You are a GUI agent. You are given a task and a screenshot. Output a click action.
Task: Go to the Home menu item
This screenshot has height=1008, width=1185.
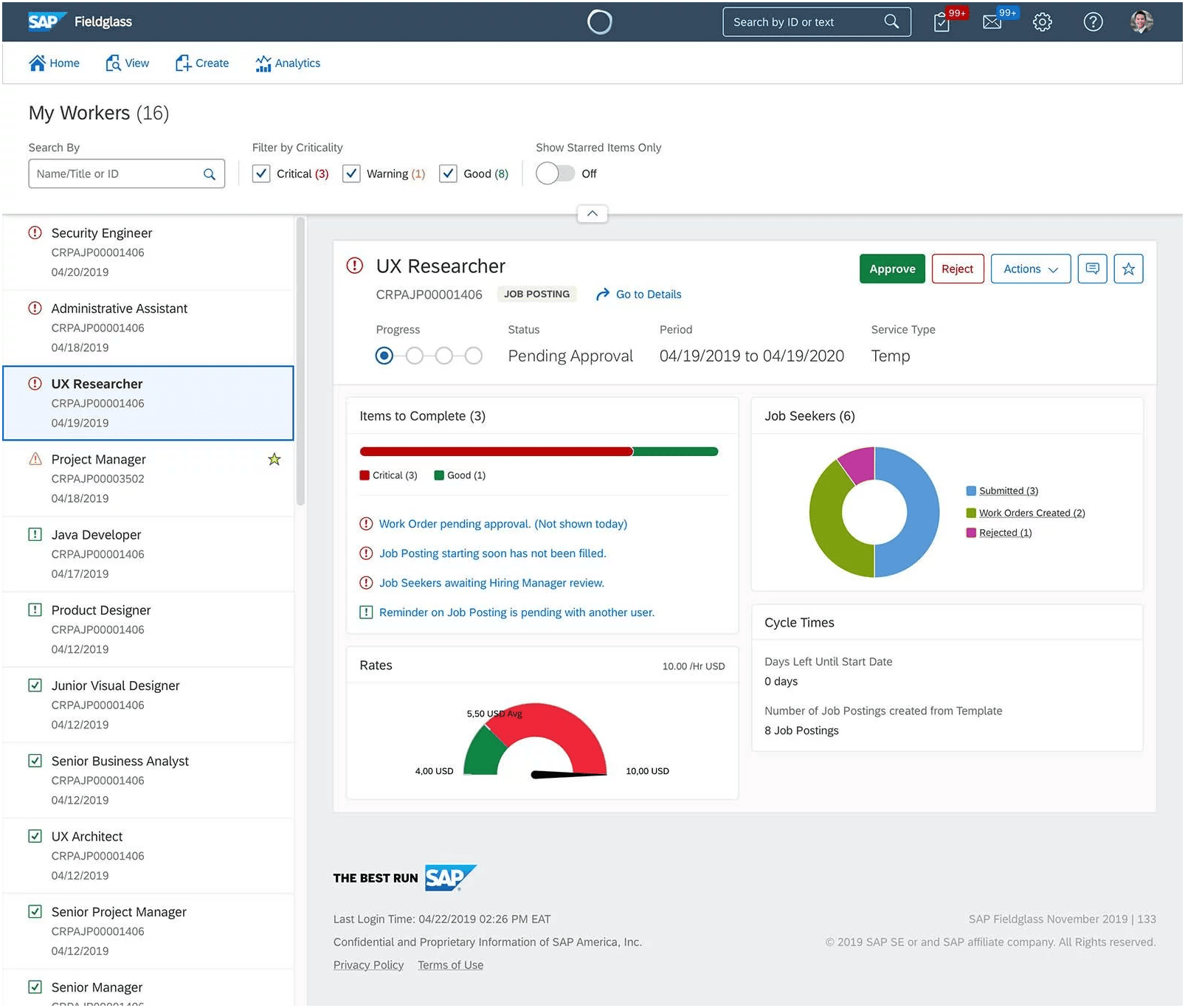pyautogui.click(x=54, y=63)
